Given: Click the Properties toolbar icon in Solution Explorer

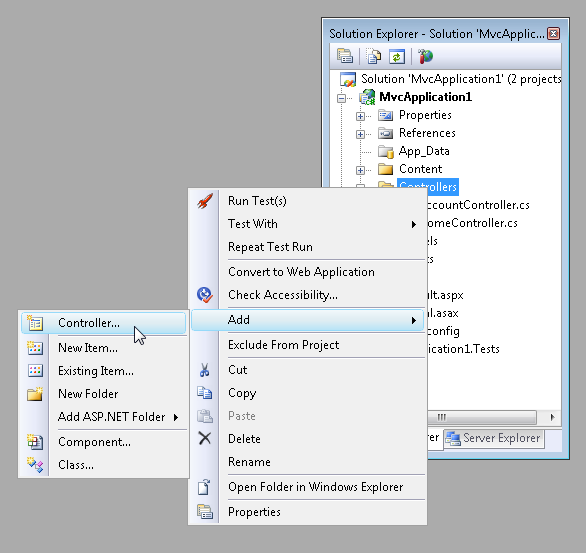Looking at the screenshot, I should 345,56.
